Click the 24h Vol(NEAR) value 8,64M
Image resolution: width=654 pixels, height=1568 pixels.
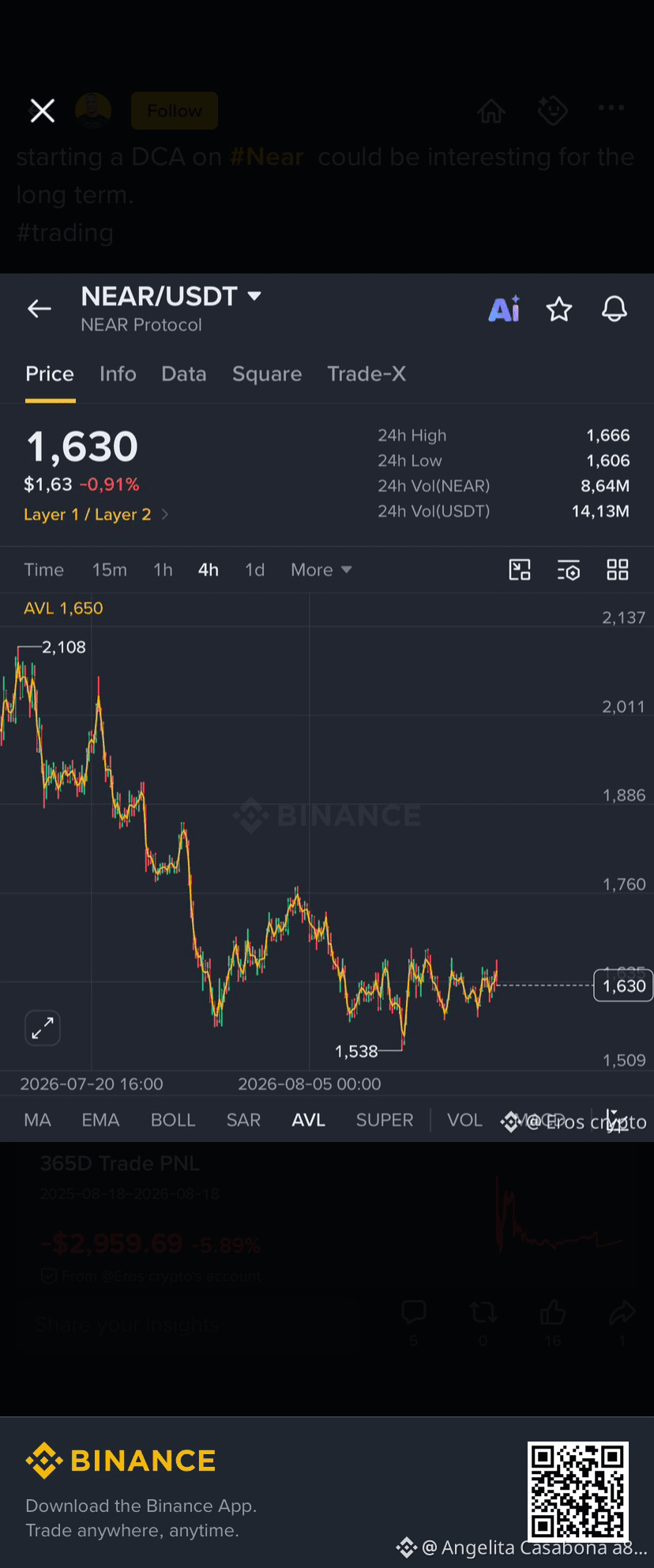(x=605, y=486)
